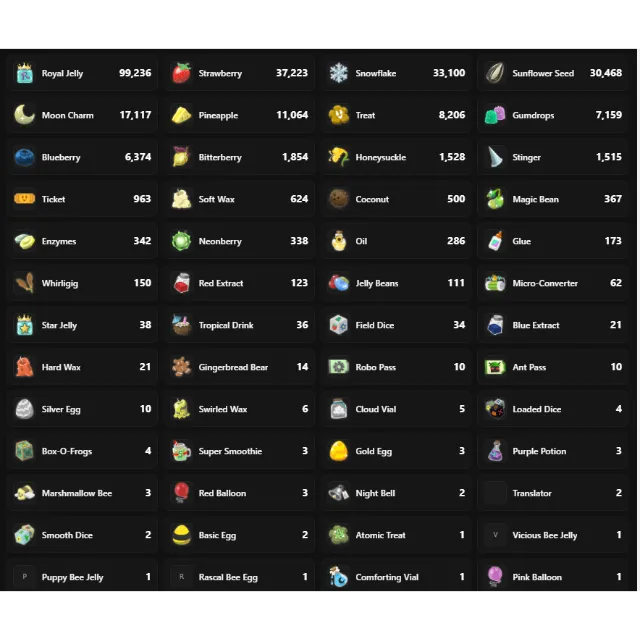Viewport: 640px width, 640px height.
Task: Select the Puppy Bee Jelly entry
Action: 82,577
